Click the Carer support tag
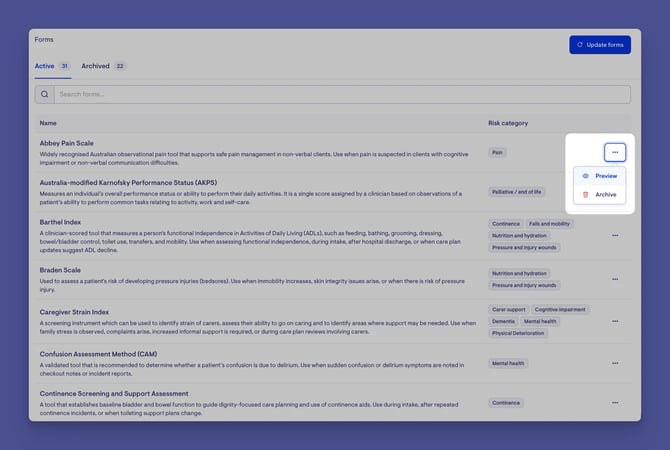This screenshot has height=450, width=670. [508, 309]
